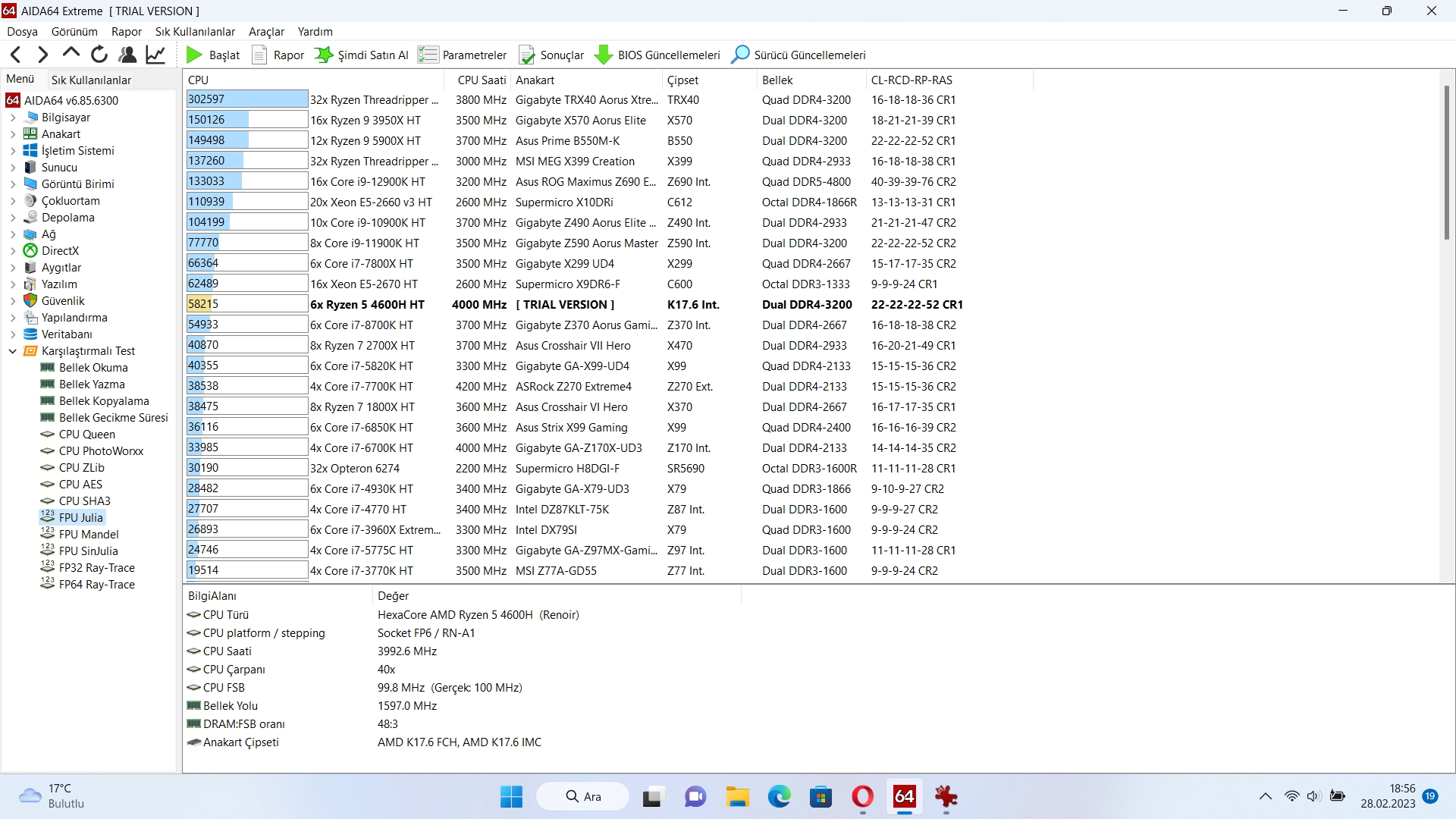Click the Windows Start button
Viewport: 1456px width, 819px height.
(511, 797)
